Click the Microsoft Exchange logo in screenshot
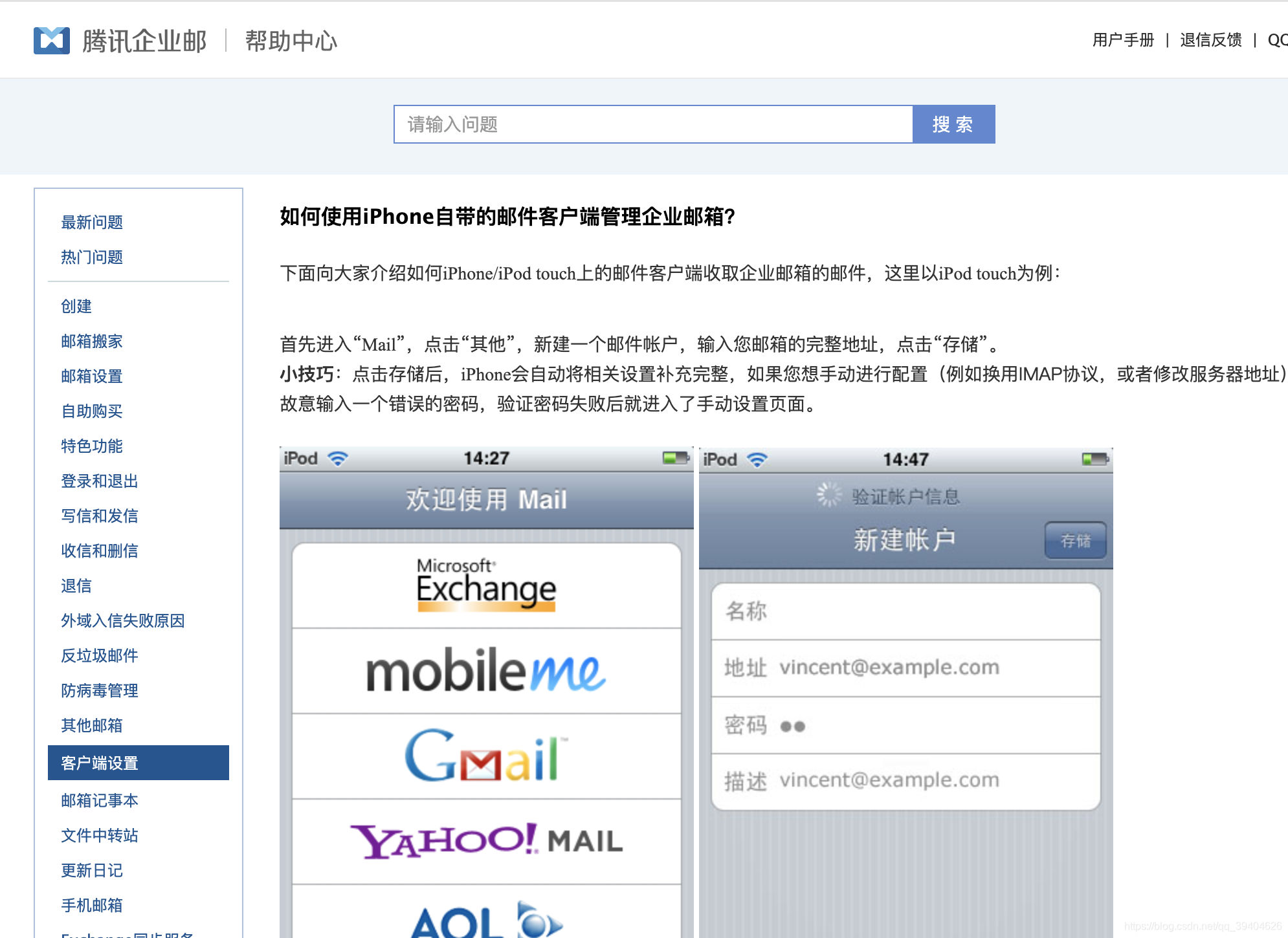 click(487, 584)
